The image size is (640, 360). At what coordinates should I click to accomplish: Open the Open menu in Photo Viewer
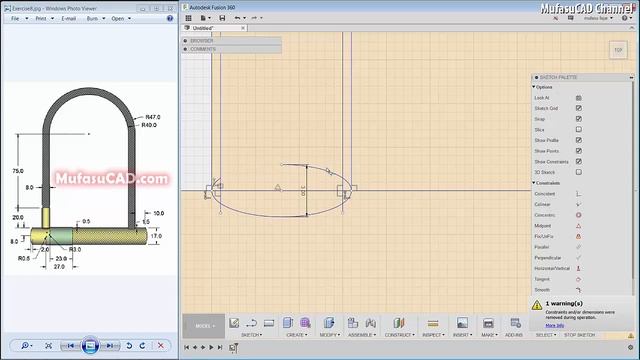121,18
